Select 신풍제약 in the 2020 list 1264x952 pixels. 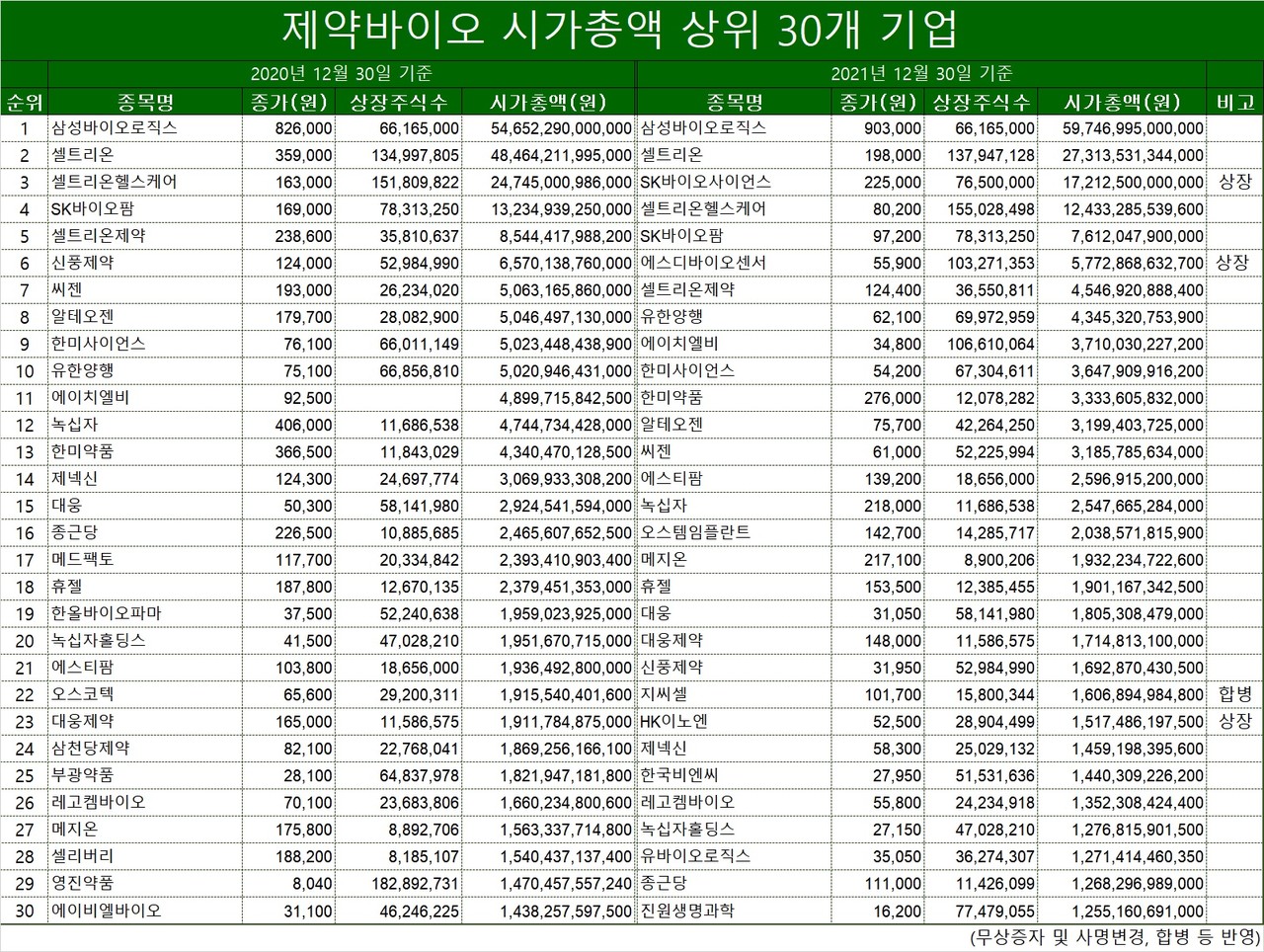pyautogui.click(x=82, y=263)
